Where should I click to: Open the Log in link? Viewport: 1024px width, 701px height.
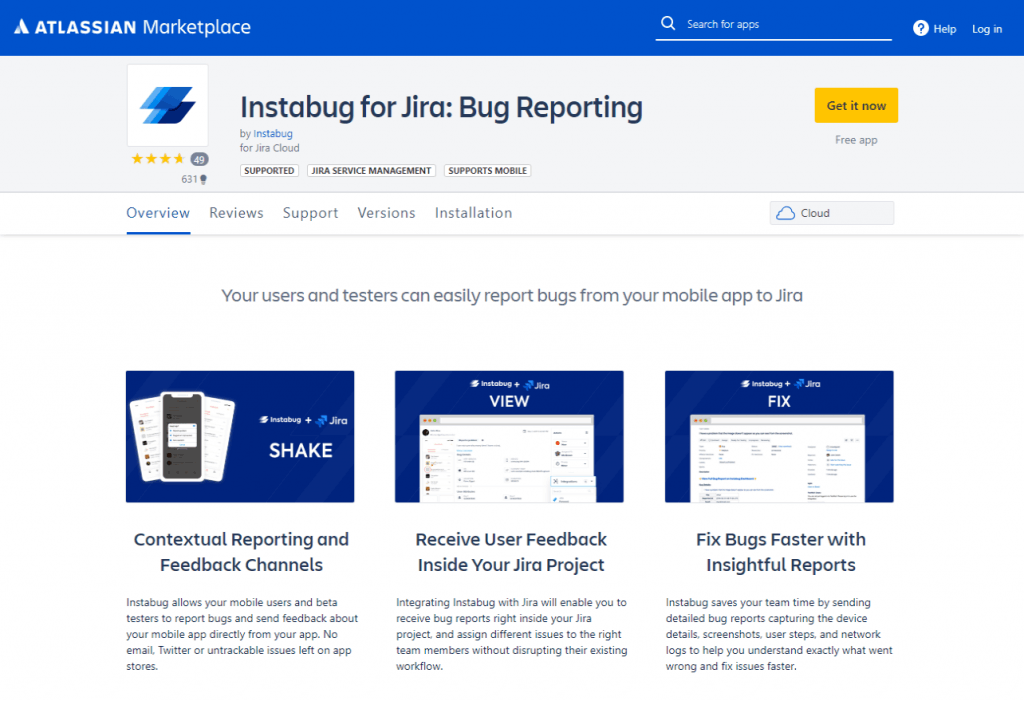(986, 29)
